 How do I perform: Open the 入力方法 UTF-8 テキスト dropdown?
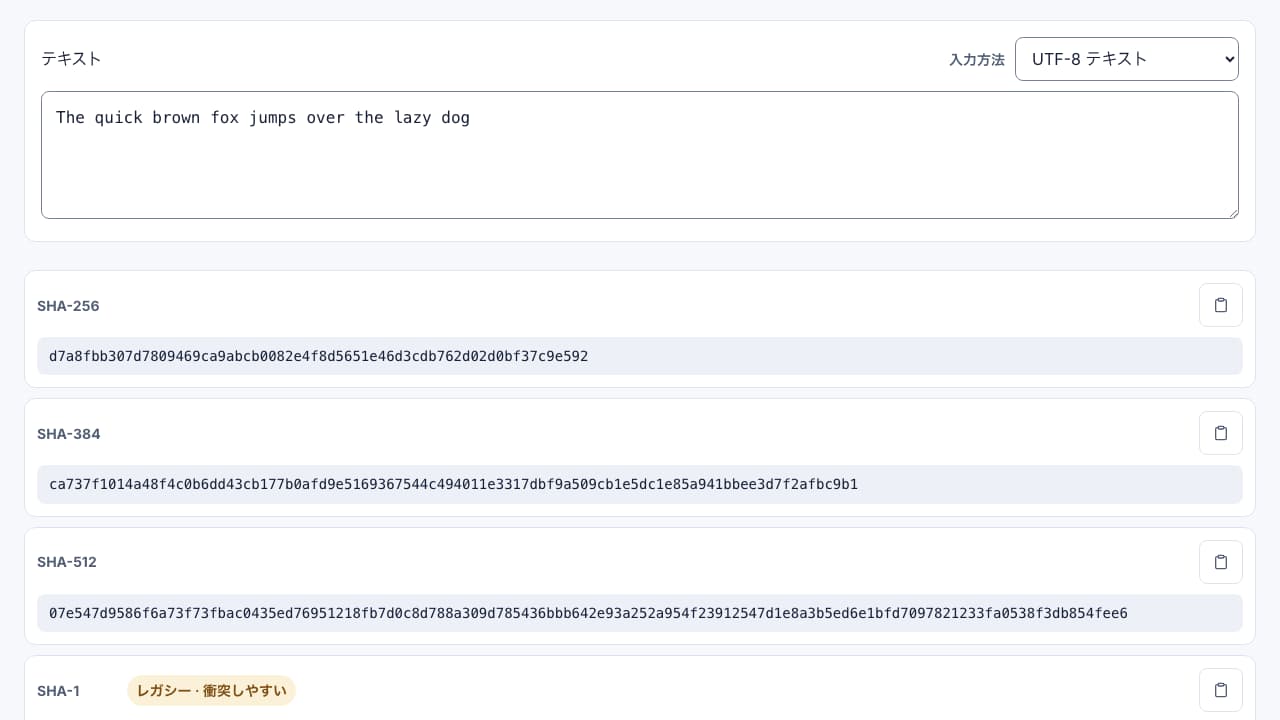pyautogui.click(x=1127, y=59)
